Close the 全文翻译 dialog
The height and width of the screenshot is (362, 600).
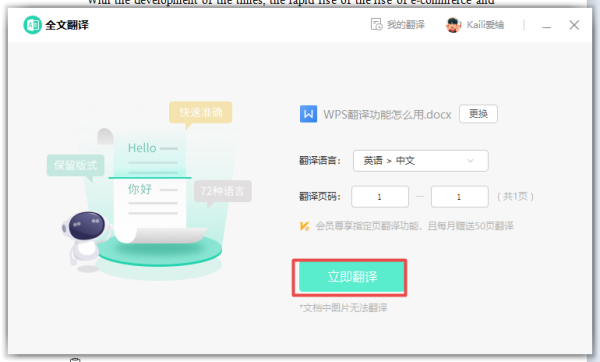(x=574, y=25)
